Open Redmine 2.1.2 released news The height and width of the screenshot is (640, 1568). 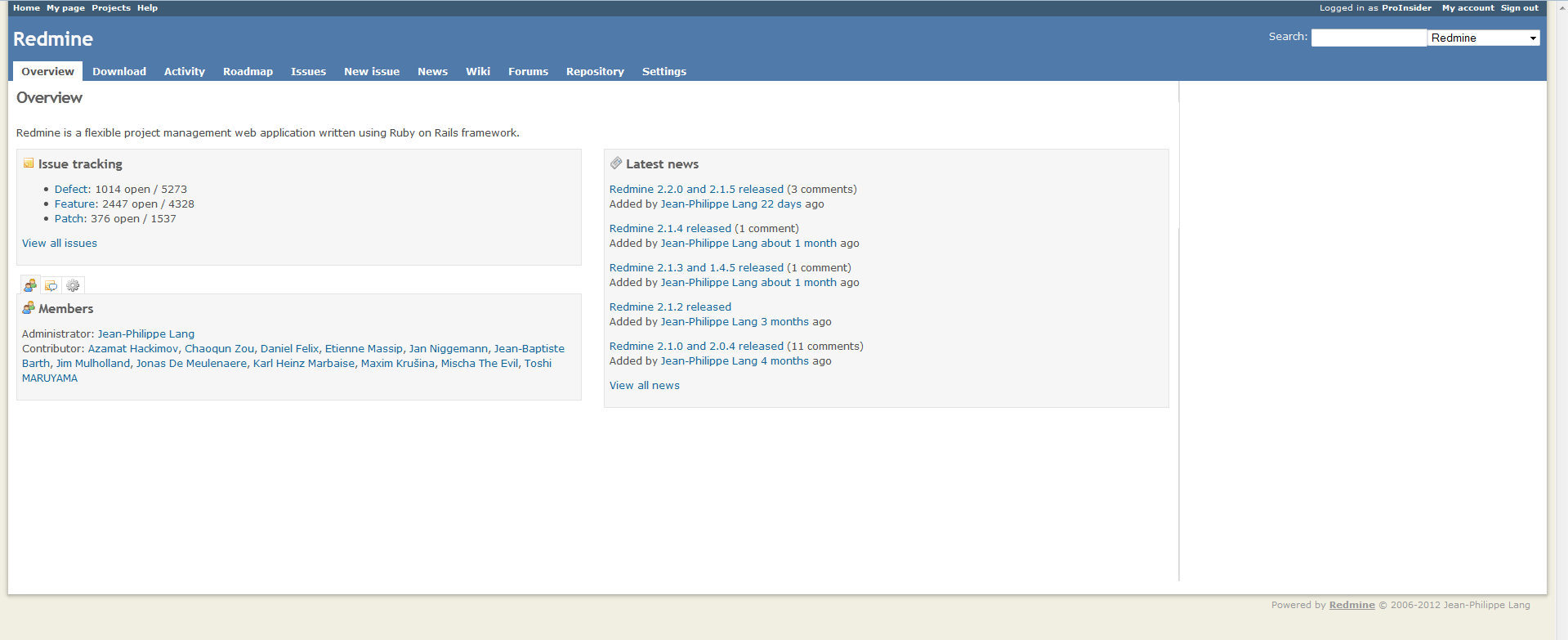coord(670,307)
